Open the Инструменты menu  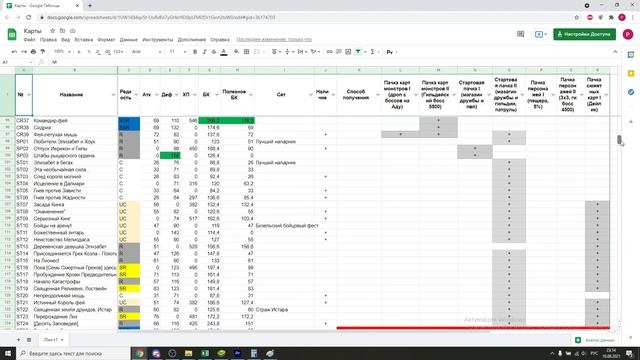coord(158,40)
